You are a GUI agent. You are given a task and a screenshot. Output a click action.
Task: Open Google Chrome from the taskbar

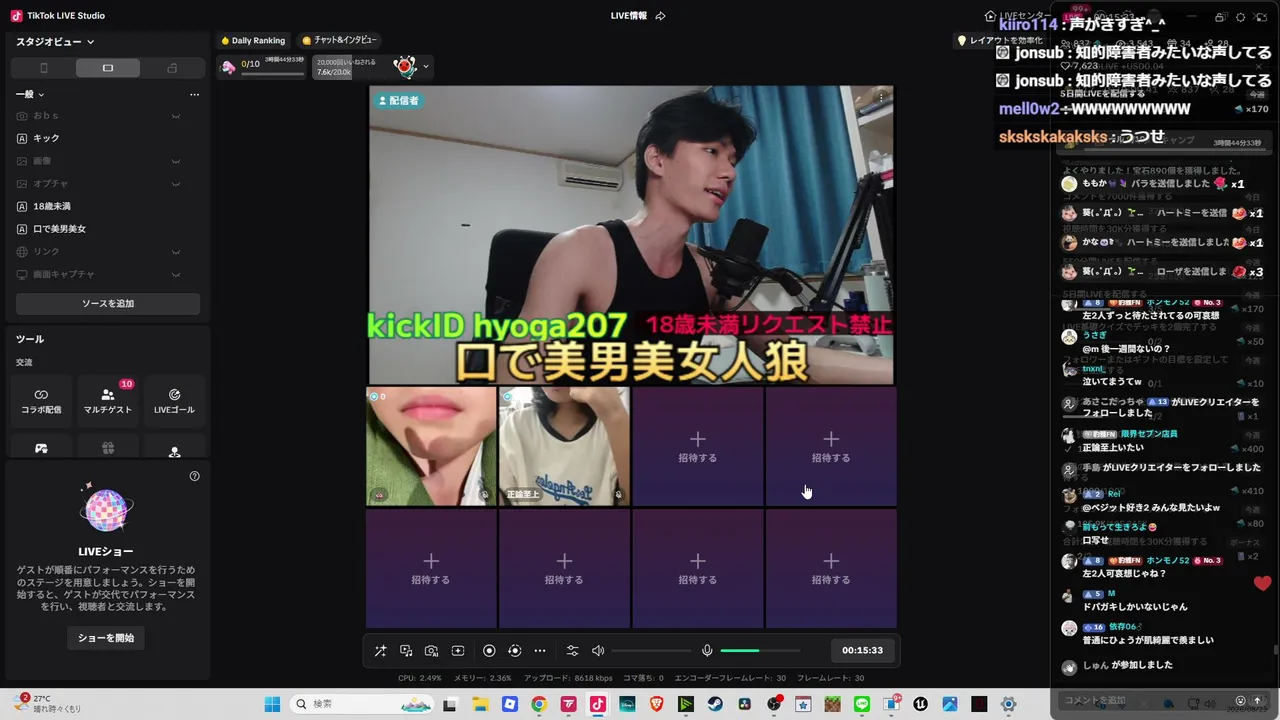tap(539, 704)
